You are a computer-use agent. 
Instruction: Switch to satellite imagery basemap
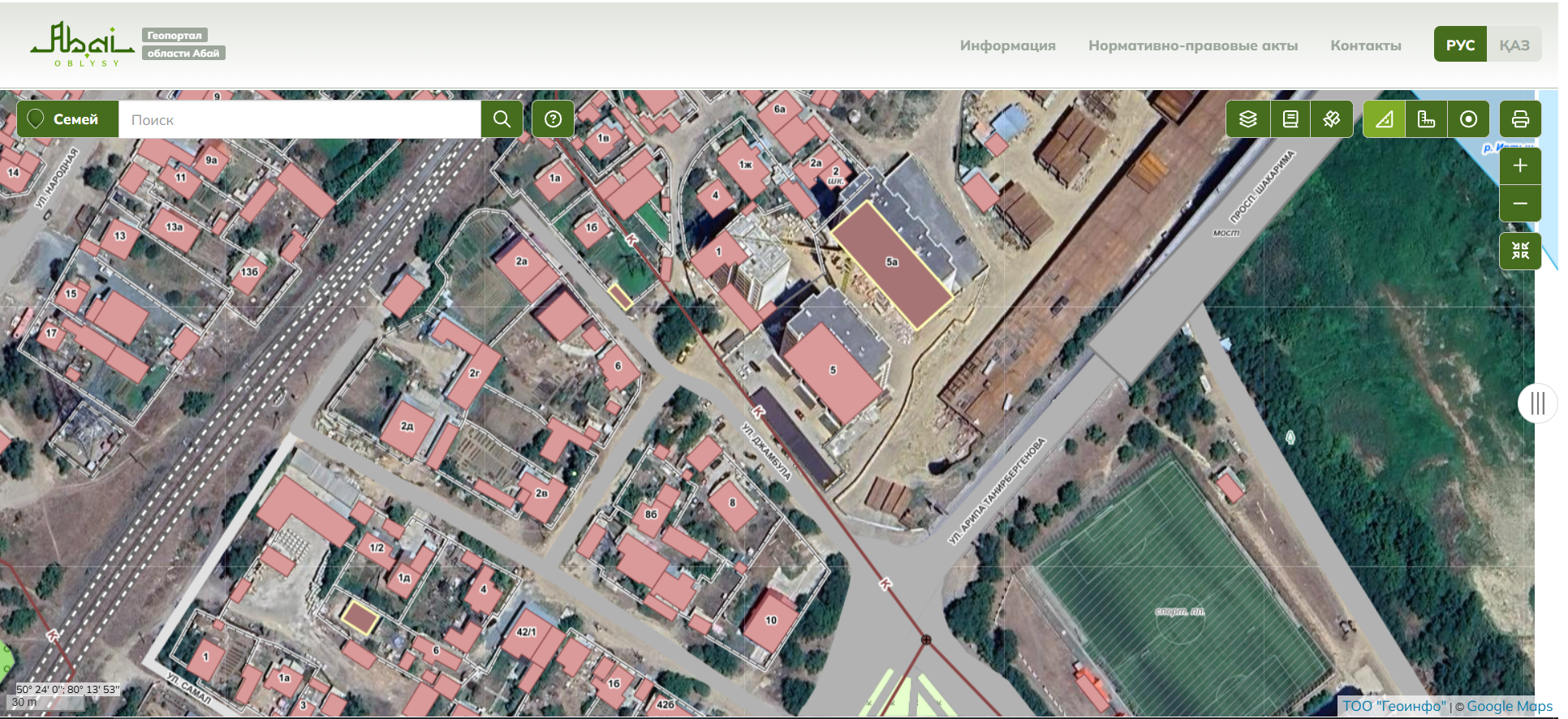point(1331,119)
